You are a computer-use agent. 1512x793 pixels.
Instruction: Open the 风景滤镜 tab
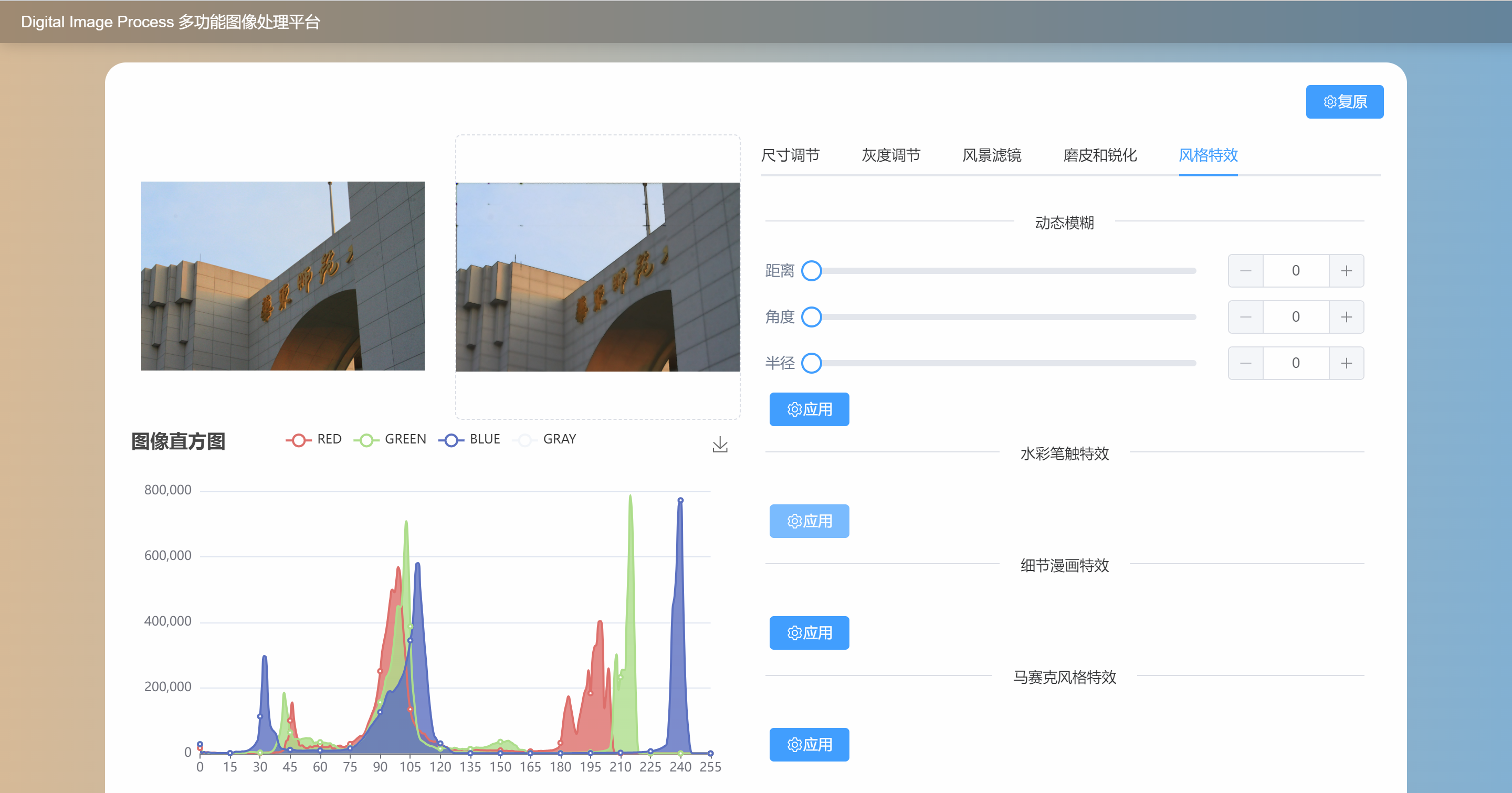pos(992,155)
